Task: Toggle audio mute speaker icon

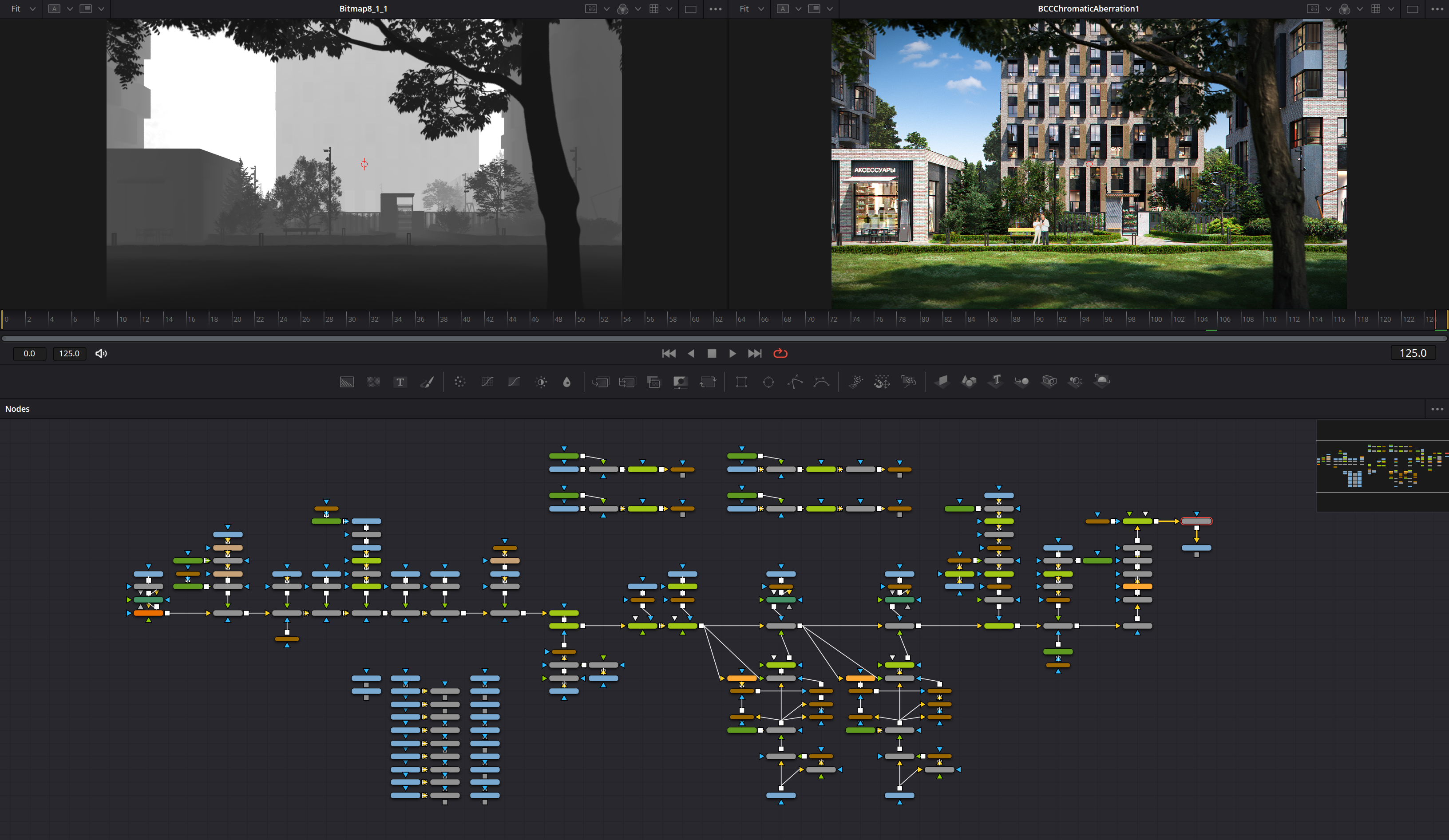Action: [101, 353]
